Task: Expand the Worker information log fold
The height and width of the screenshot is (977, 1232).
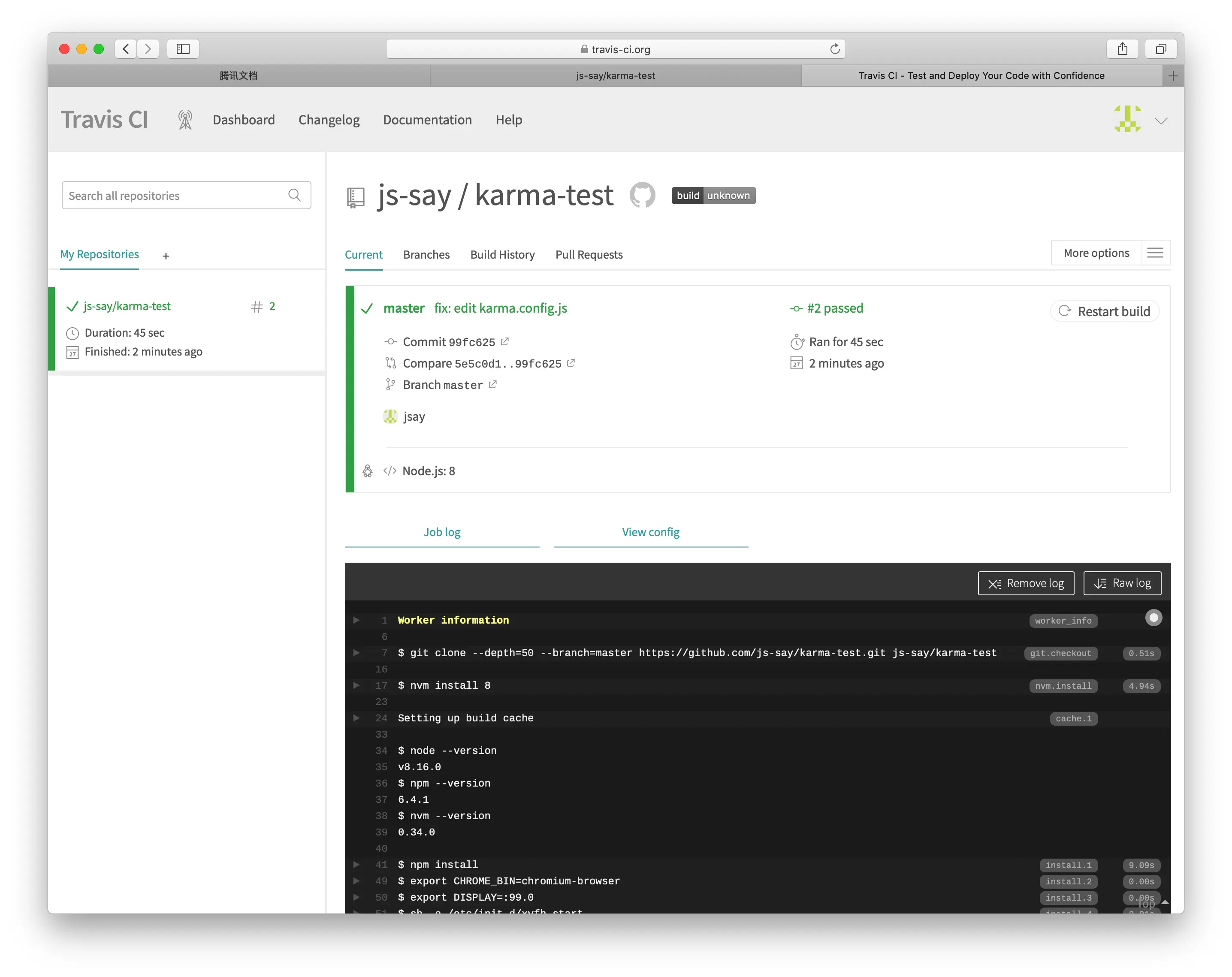Action: click(356, 621)
